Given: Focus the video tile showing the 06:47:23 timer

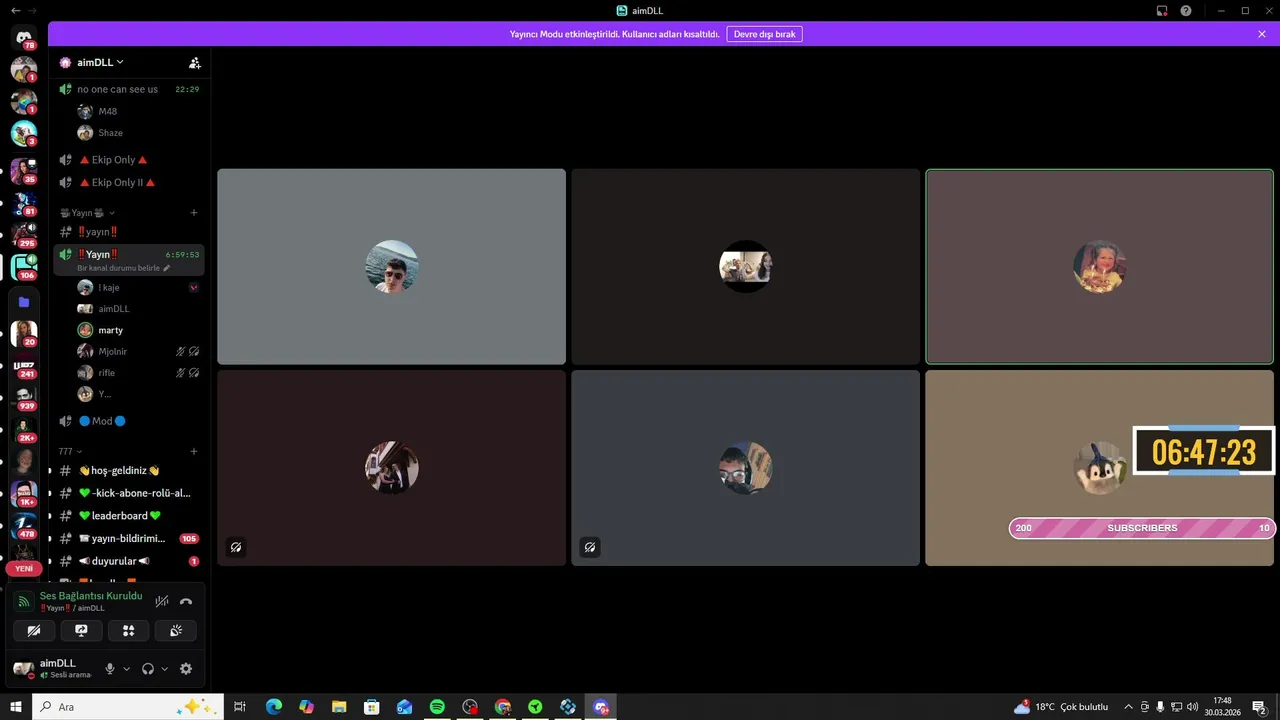Looking at the screenshot, I should coord(1099,468).
